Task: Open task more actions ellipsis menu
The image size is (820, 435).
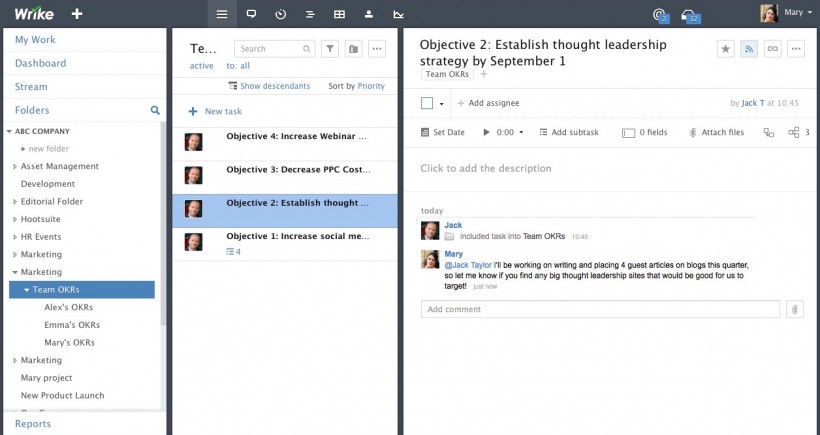Action: 796,49
